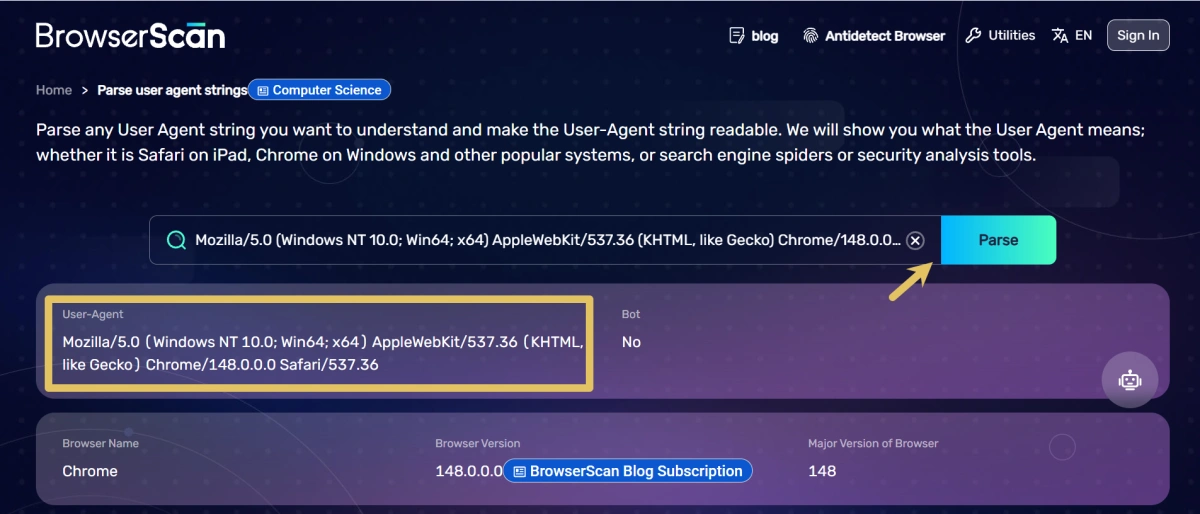Change language via EN selector
The height and width of the screenshot is (514, 1200).
1072,35
